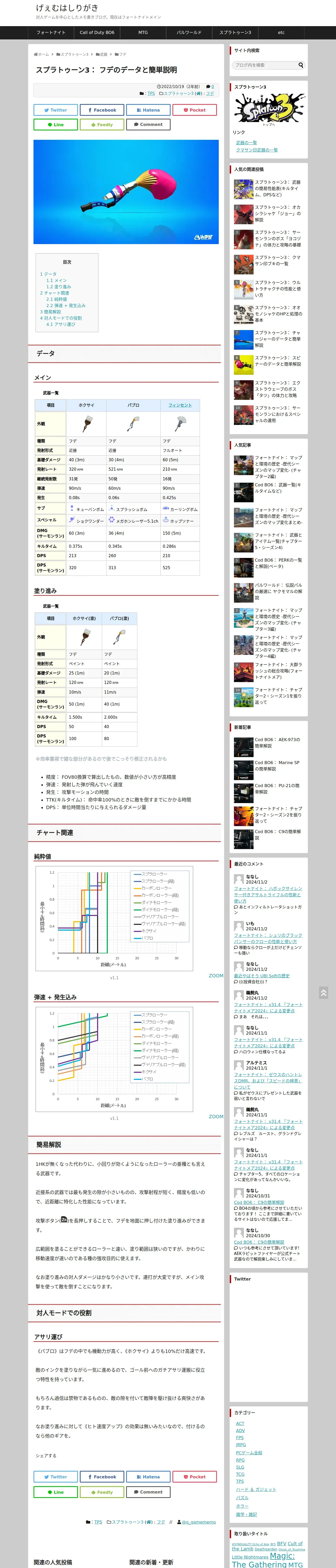Share article via top Line button

[x=55, y=125]
